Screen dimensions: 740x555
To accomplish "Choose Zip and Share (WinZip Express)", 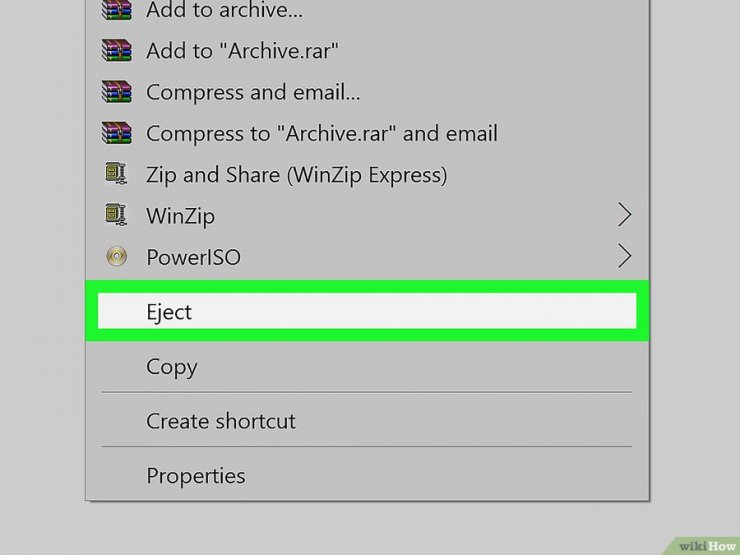I will [x=367, y=174].
